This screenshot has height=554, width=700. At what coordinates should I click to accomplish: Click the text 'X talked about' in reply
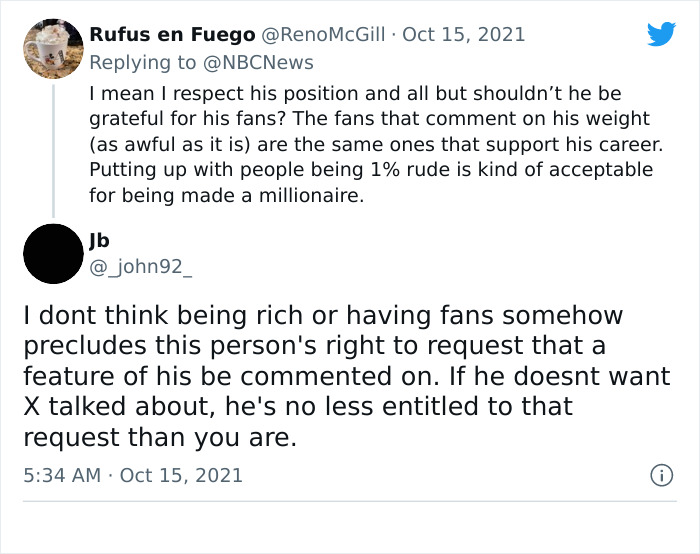(105, 407)
